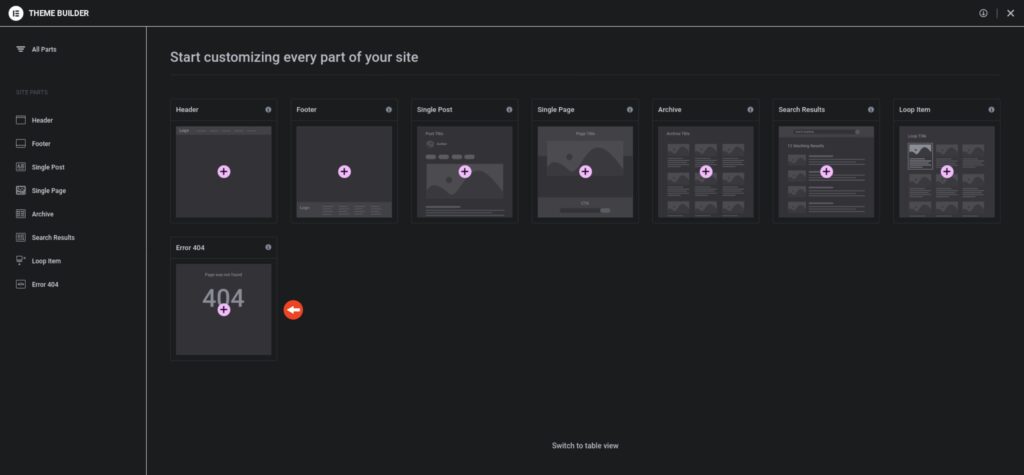Click the Loop Item card title
The width and height of the screenshot is (1024, 475).
pyautogui.click(x=914, y=110)
